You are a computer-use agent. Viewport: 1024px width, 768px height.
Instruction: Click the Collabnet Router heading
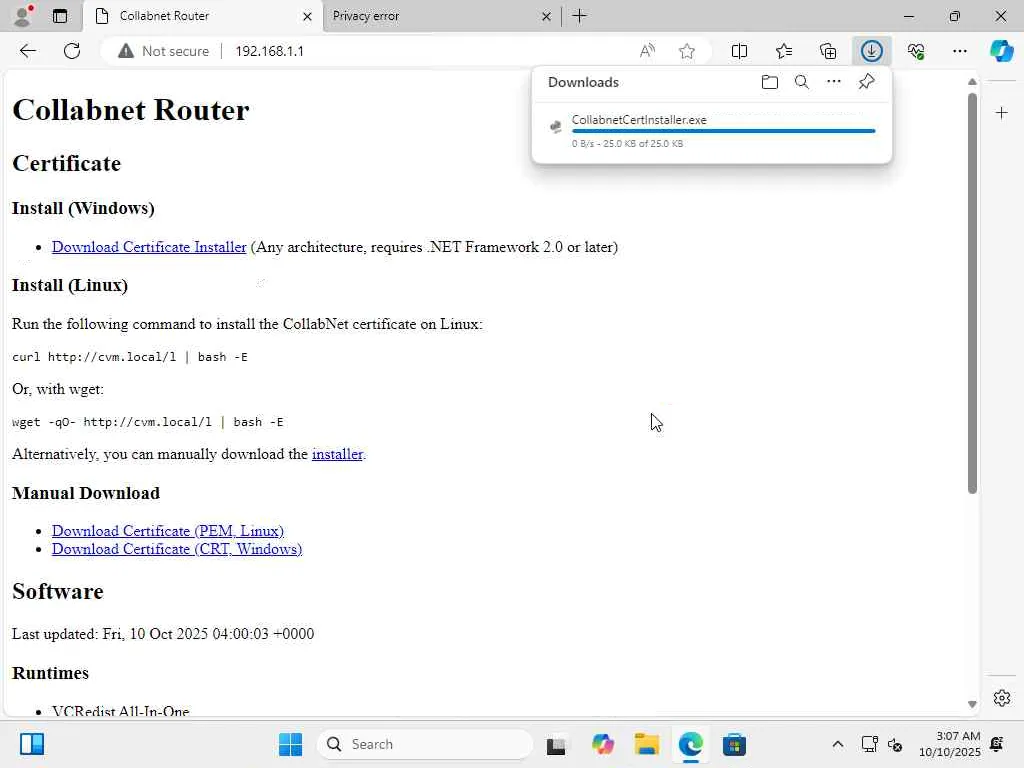[131, 110]
